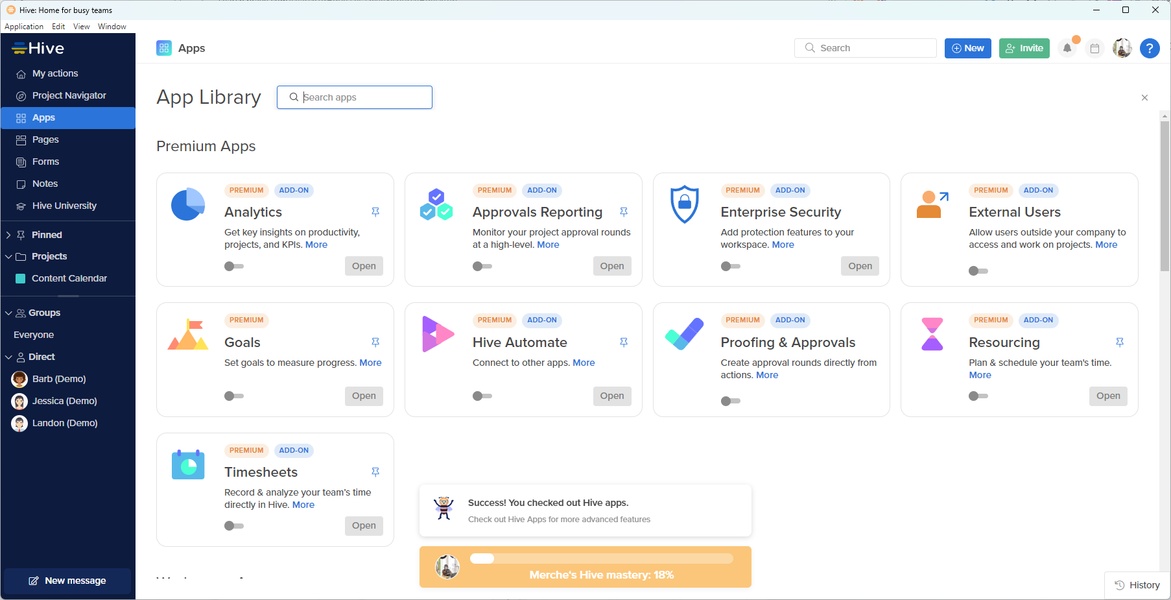The image size is (1171, 600).
Task: Click the blue New button
Action: click(x=967, y=48)
